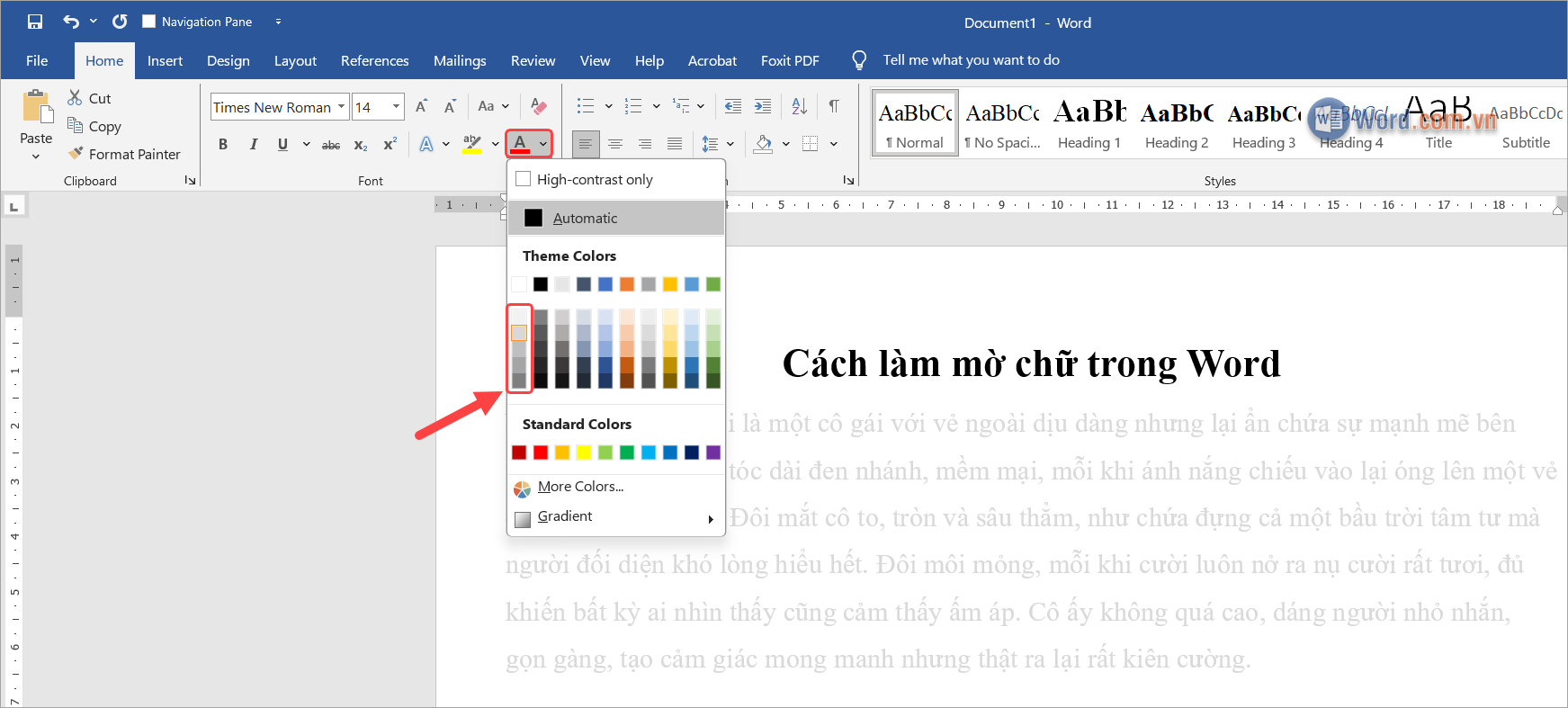
Task: Click the Copy icon in Clipboard group
Action: (75, 126)
